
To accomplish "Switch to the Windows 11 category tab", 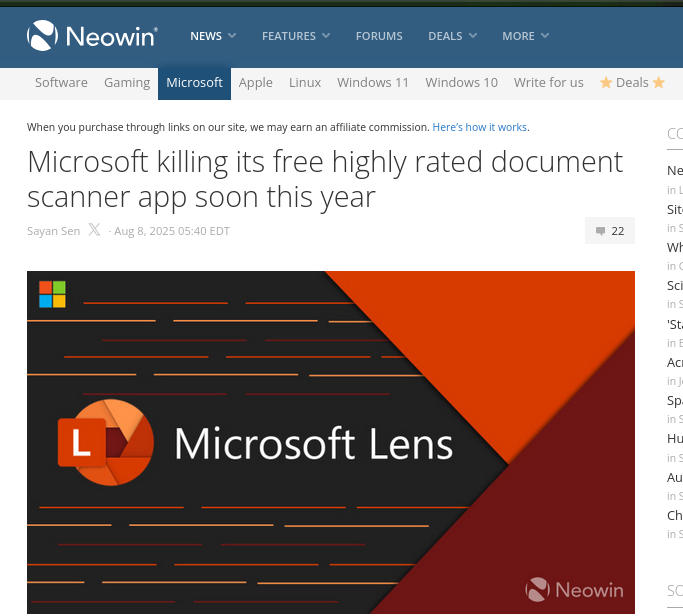I will tap(373, 83).
